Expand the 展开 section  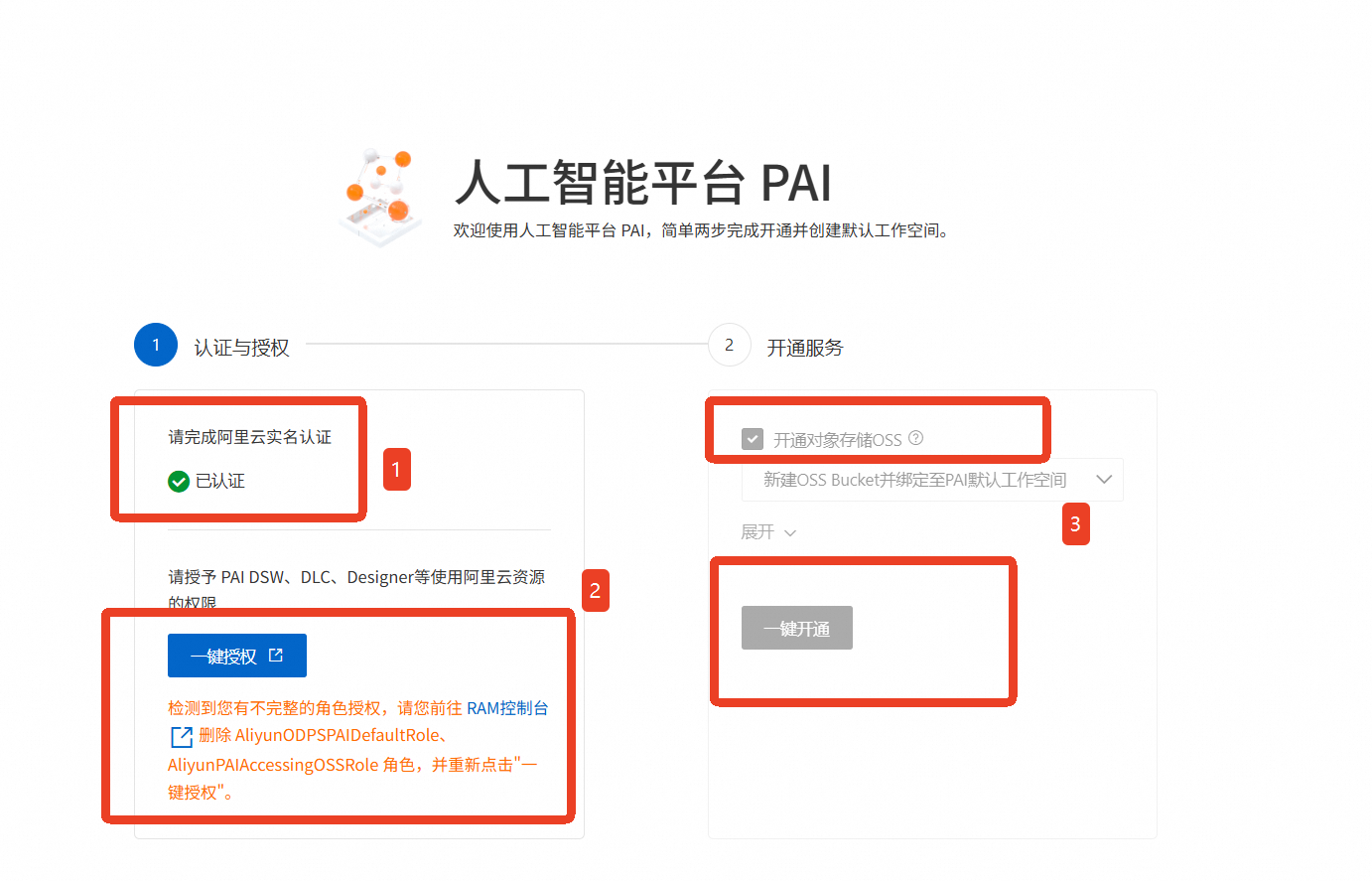(x=768, y=532)
